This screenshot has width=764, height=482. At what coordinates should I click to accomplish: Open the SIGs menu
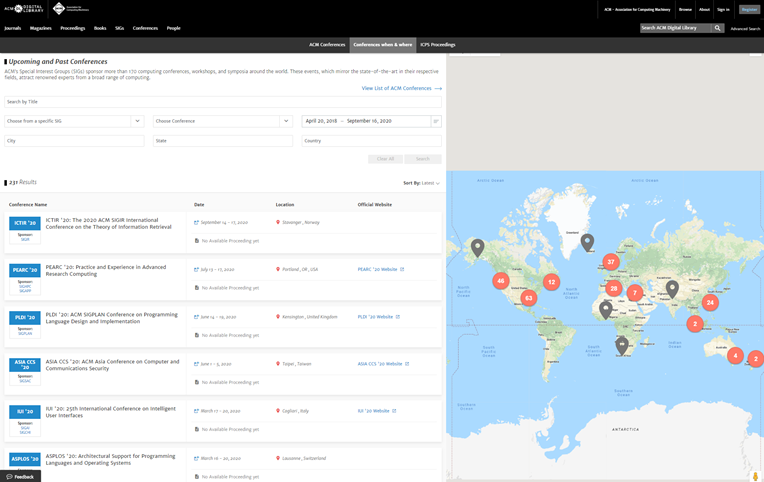(x=119, y=28)
